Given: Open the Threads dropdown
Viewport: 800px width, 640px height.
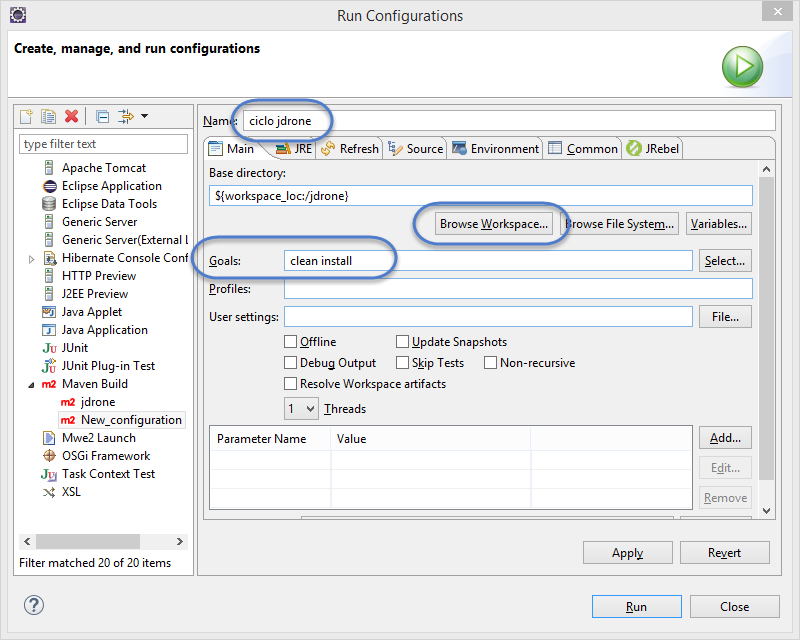Looking at the screenshot, I should [x=302, y=409].
